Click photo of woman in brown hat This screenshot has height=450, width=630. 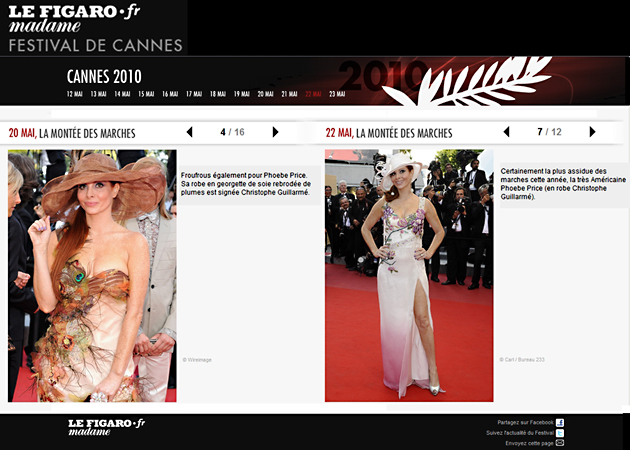pos(92,275)
